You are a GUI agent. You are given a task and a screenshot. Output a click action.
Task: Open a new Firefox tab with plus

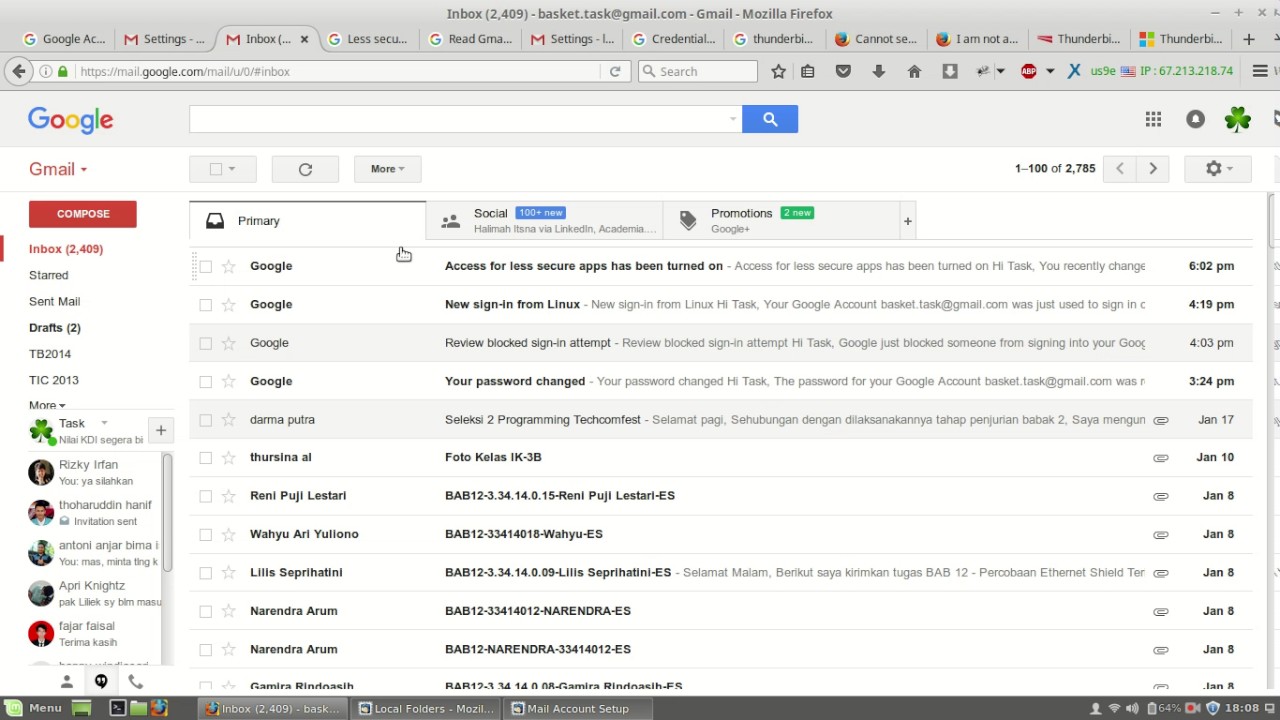click(x=1248, y=39)
